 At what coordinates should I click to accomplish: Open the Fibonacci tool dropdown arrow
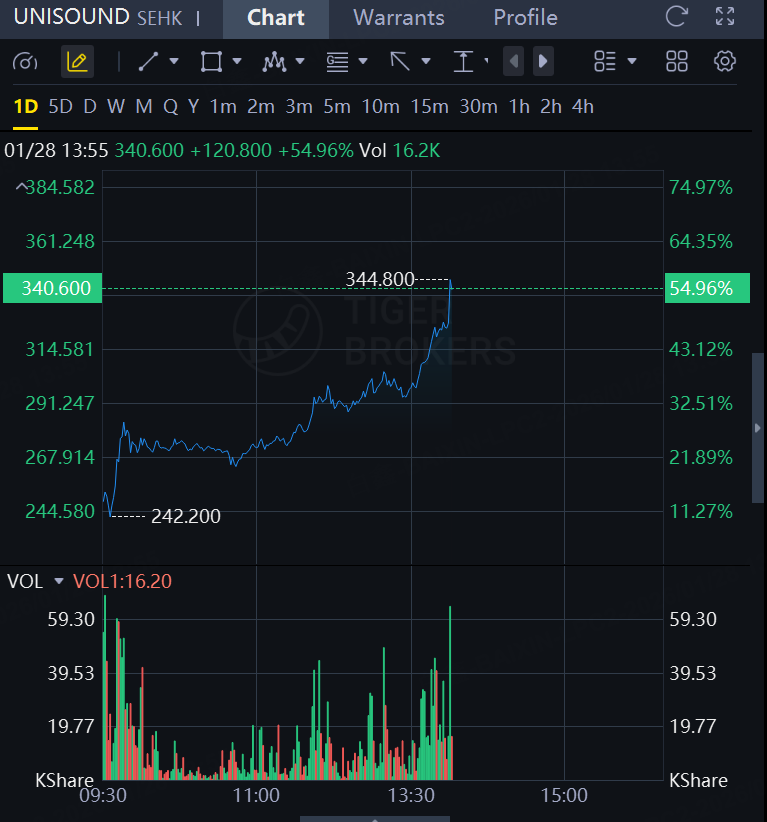tap(363, 61)
